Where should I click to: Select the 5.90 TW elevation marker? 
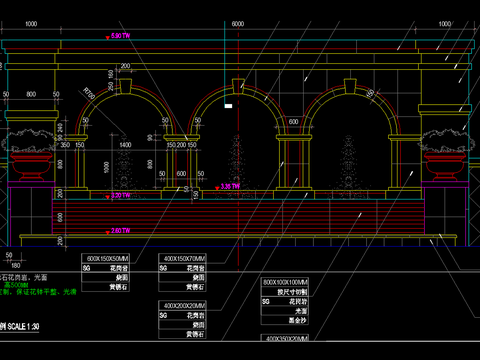click(x=118, y=36)
